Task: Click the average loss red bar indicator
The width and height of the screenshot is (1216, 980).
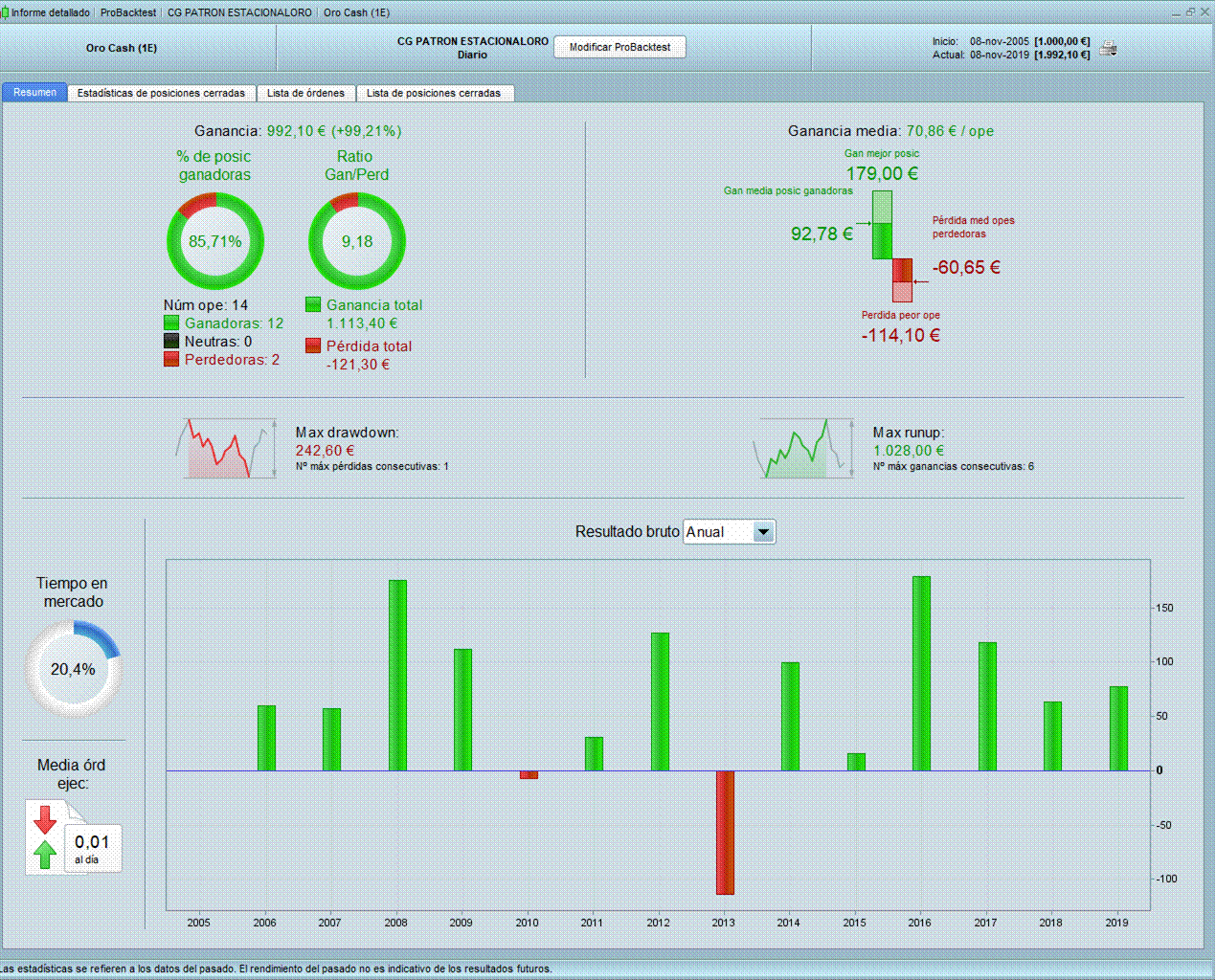Action: [902, 280]
